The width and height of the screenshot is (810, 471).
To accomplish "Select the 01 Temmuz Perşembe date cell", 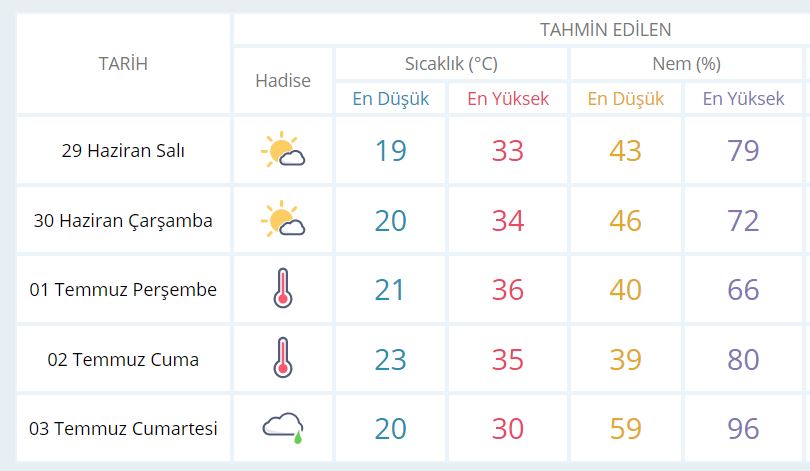I will point(123,289).
